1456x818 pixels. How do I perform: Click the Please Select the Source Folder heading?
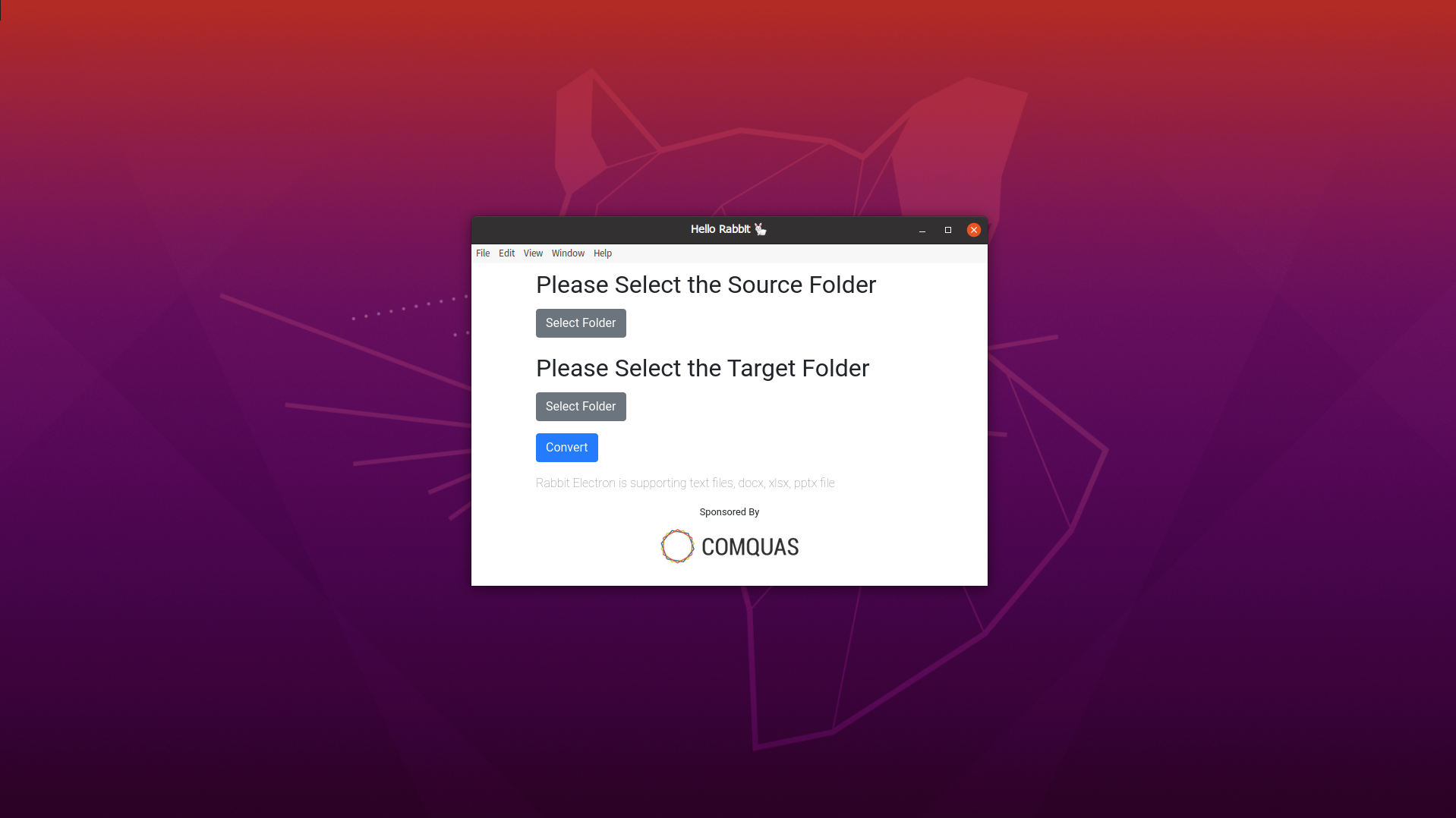pyautogui.click(x=706, y=285)
